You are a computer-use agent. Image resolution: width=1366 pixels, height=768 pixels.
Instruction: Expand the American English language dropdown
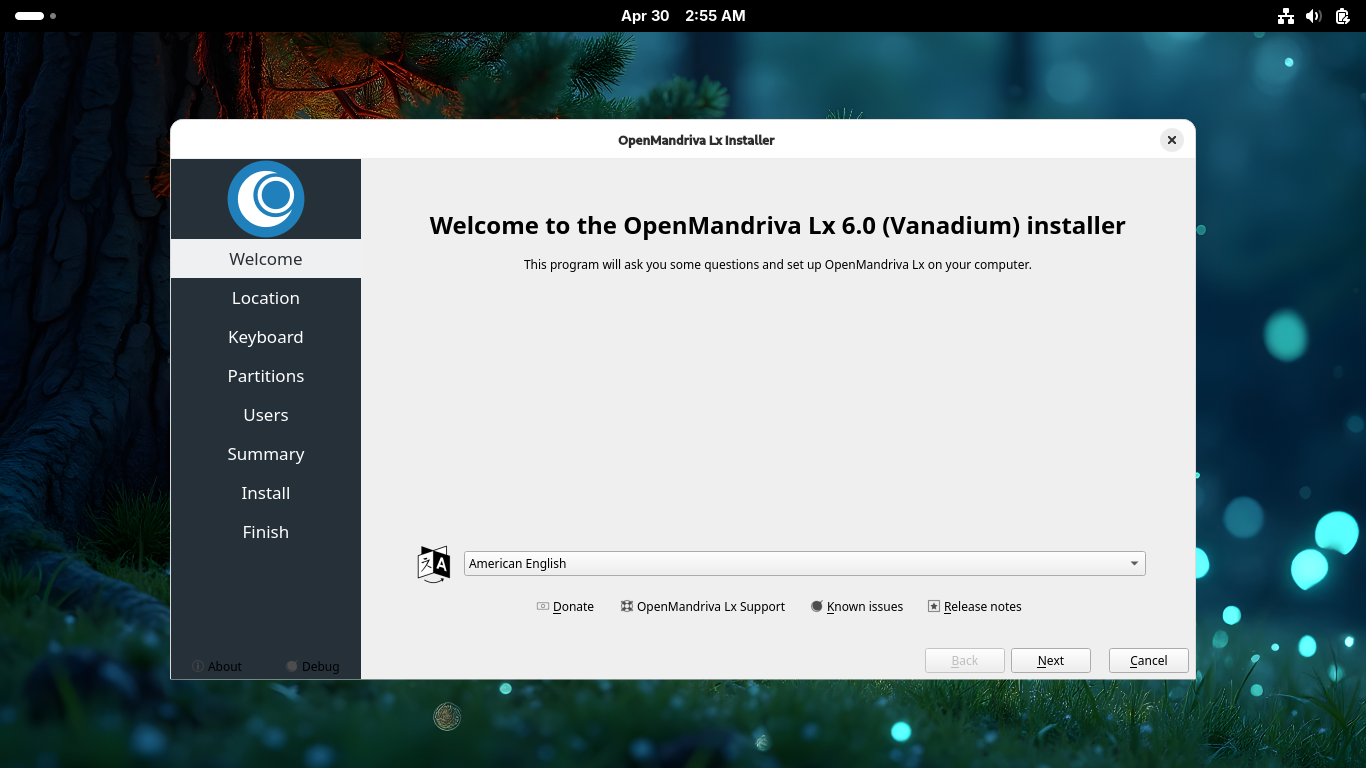click(805, 563)
